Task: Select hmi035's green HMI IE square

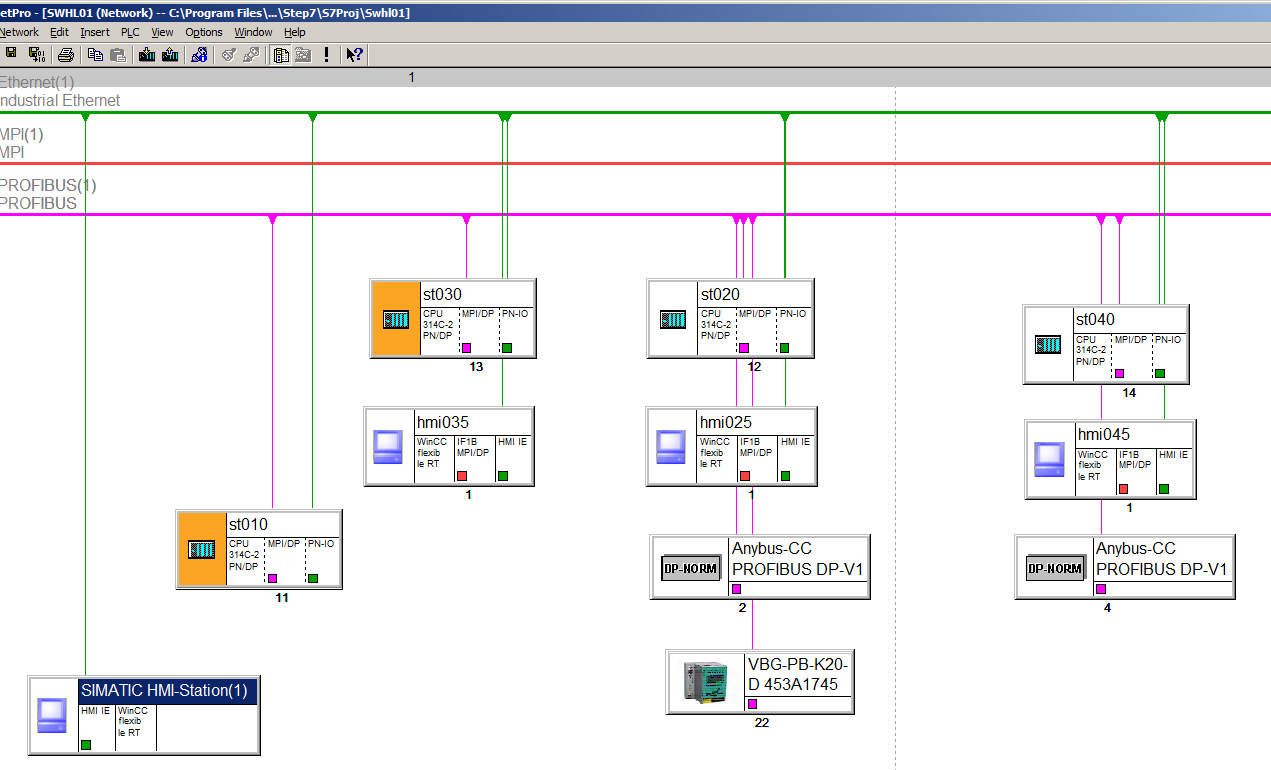Action: tap(503, 476)
